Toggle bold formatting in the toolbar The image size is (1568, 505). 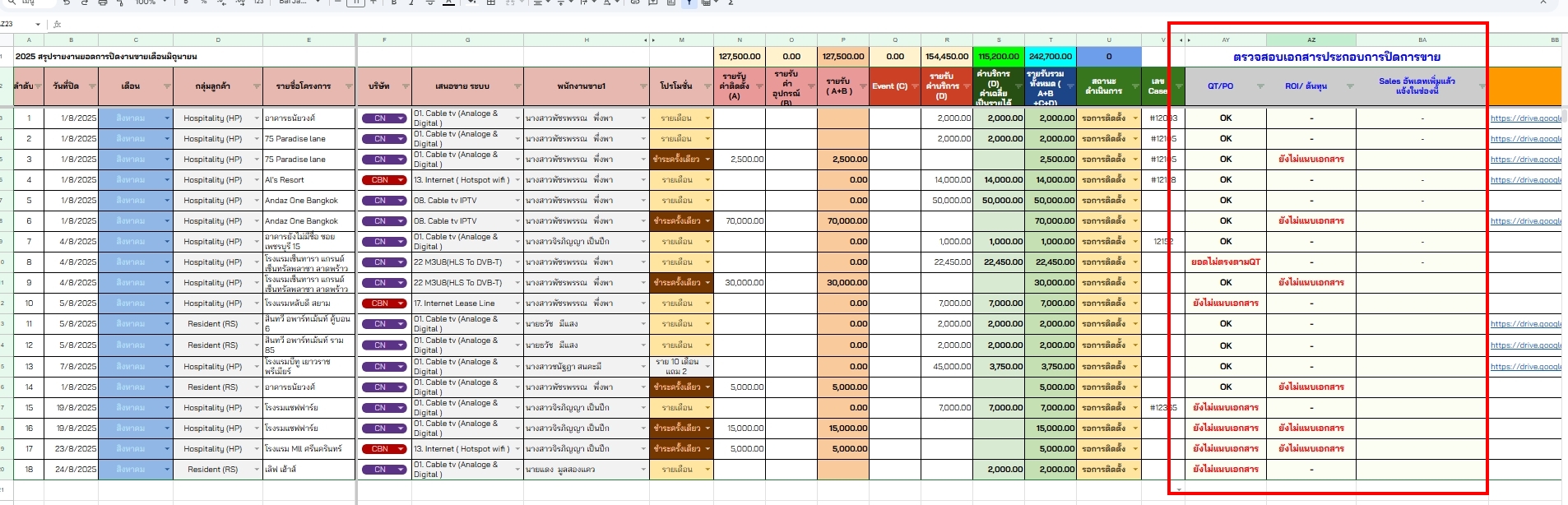click(394, 3)
